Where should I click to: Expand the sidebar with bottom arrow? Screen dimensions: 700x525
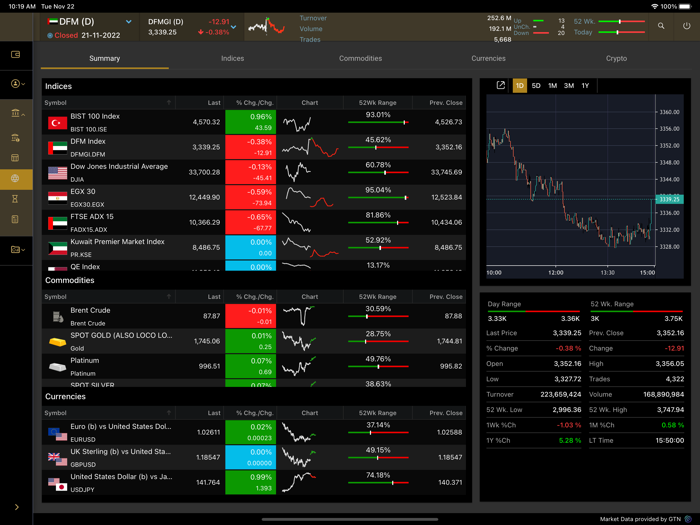pyautogui.click(x=17, y=507)
